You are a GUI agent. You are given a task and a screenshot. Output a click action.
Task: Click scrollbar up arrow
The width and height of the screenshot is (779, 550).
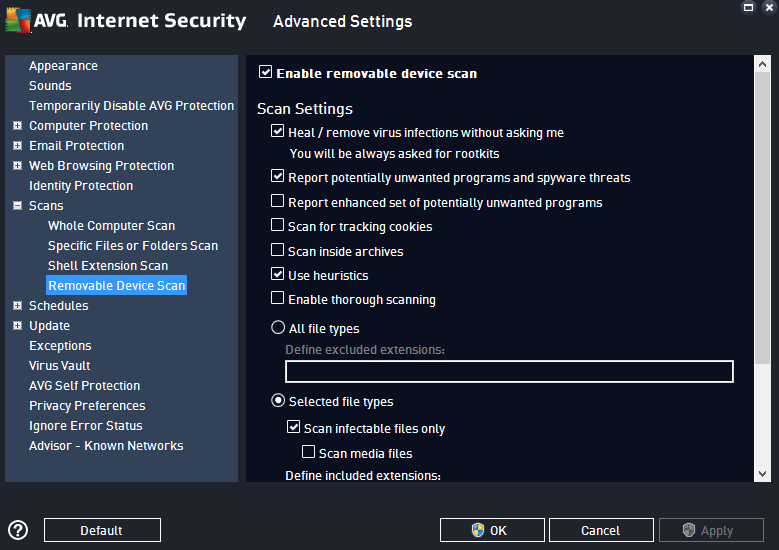[x=762, y=64]
